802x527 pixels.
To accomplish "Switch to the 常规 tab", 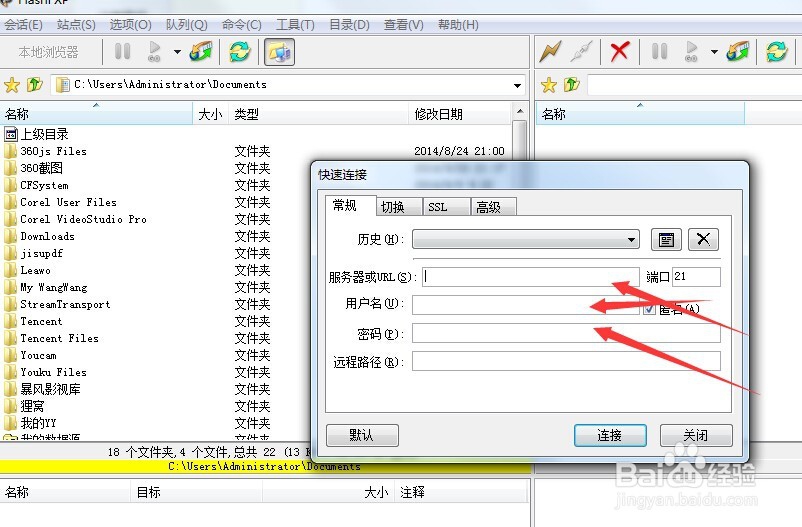I will pos(351,206).
